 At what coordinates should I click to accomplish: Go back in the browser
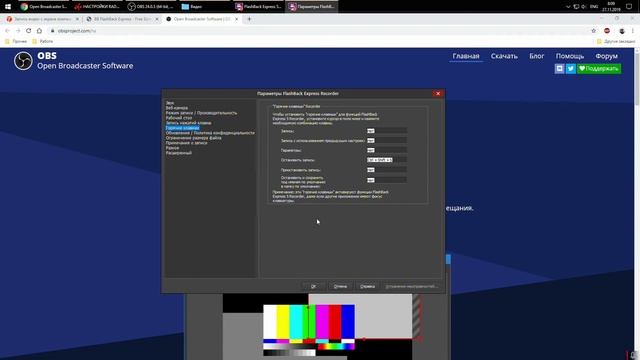coord(7,31)
